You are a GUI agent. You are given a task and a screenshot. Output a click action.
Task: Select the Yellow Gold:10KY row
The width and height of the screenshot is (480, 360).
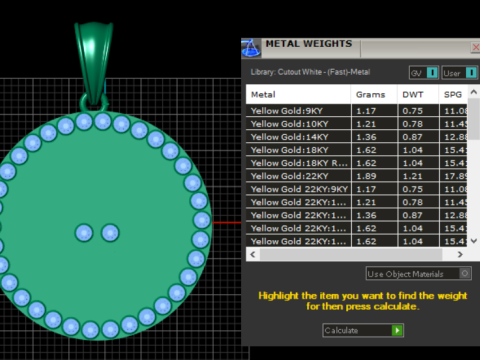(x=357, y=124)
